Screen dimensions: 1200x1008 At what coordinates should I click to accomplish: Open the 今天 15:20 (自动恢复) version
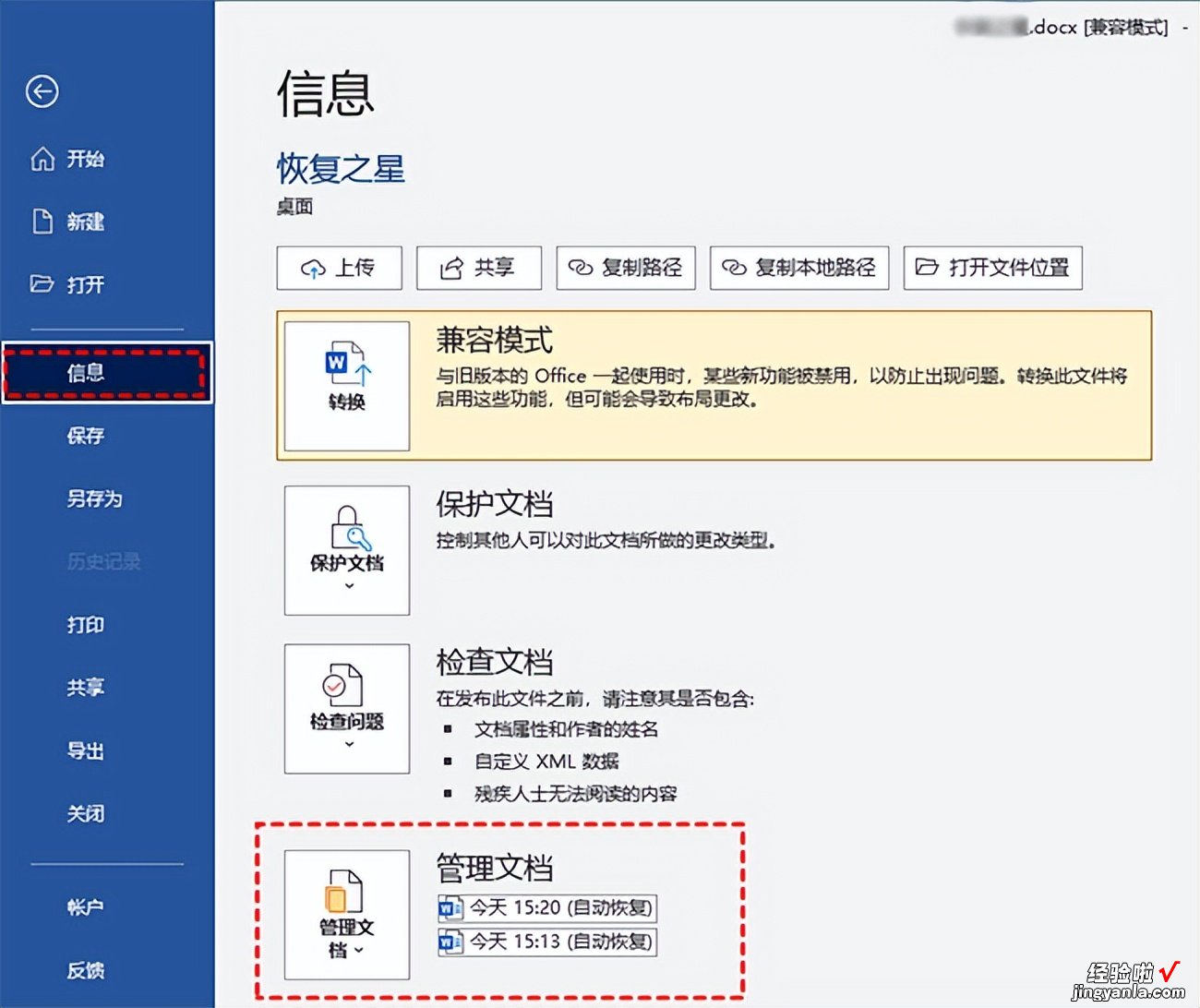[x=547, y=908]
